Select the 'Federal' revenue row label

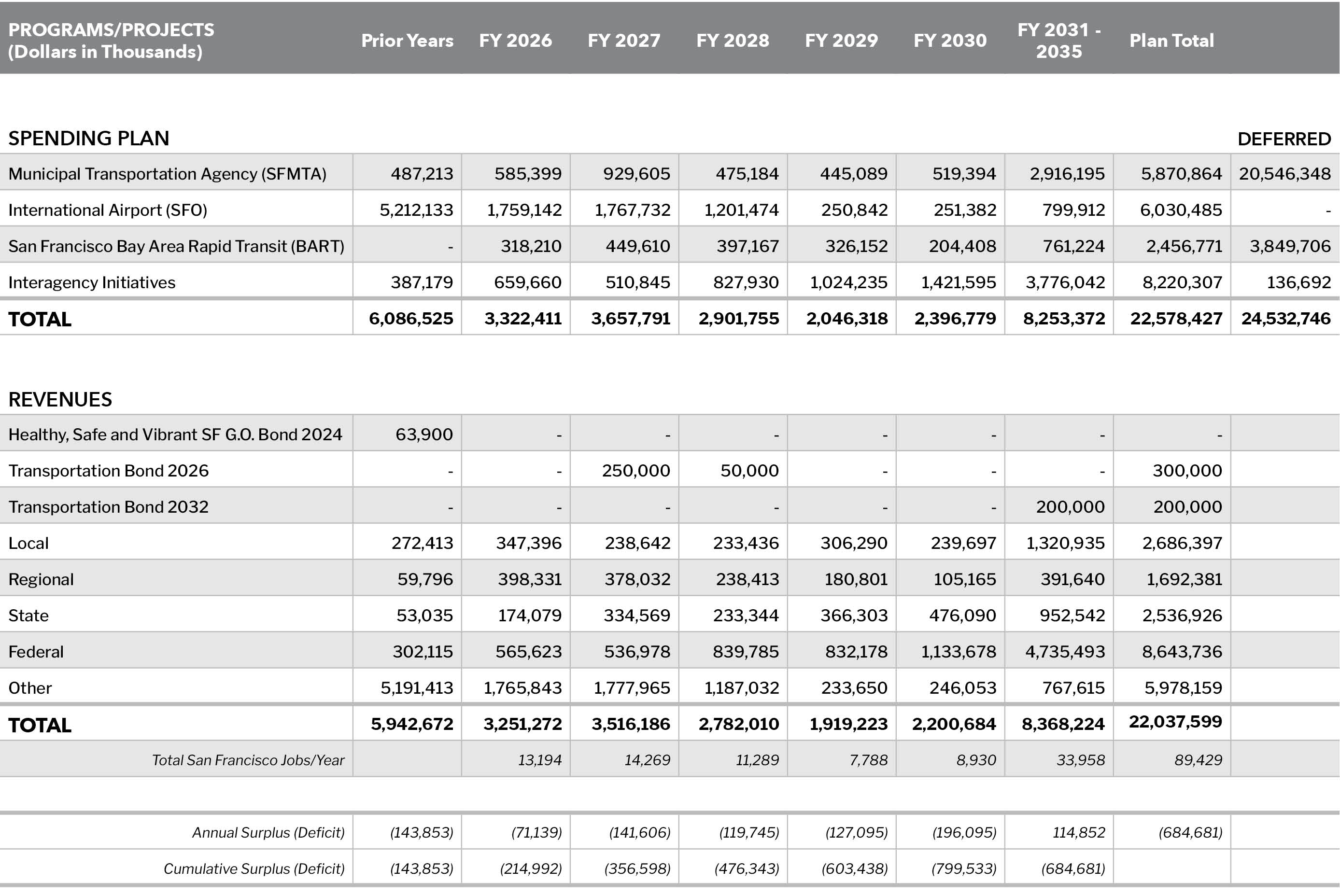click(x=35, y=652)
